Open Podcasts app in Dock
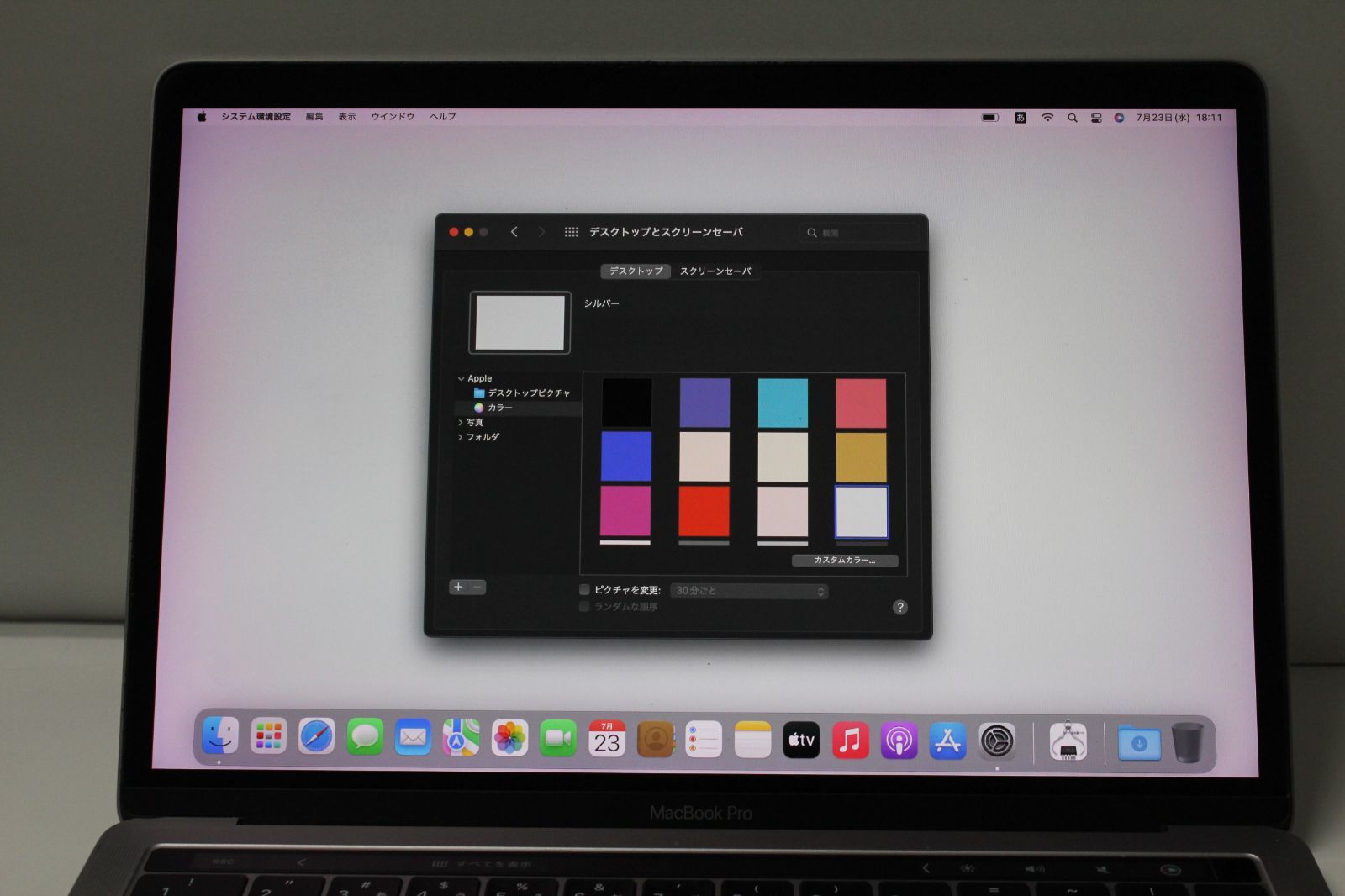 (x=899, y=741)
